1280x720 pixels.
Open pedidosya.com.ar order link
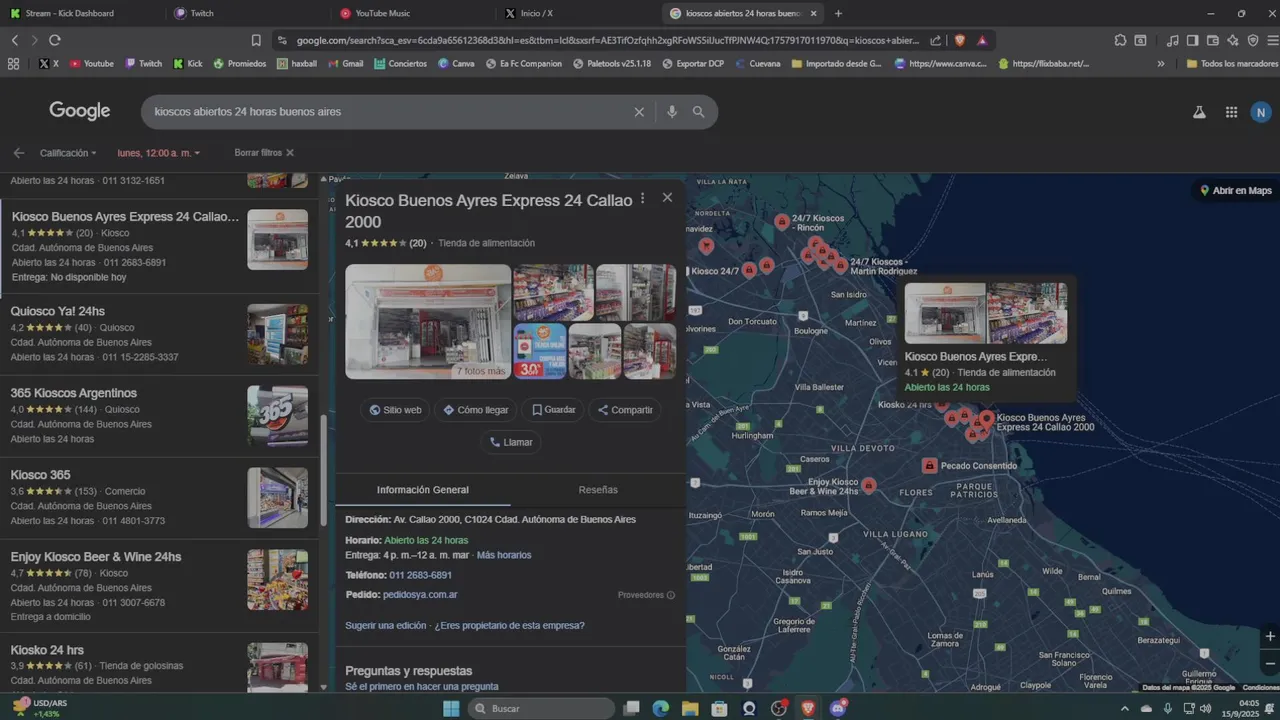[420, 595]
